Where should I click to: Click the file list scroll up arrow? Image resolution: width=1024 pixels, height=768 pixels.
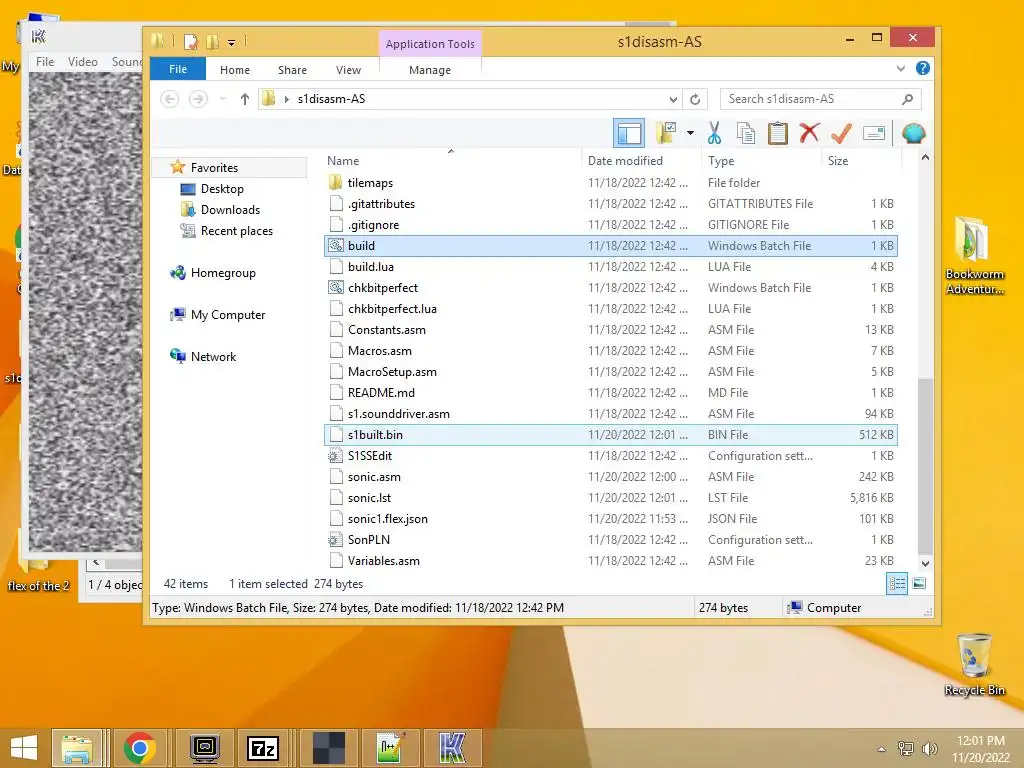[x=925, y=158]
